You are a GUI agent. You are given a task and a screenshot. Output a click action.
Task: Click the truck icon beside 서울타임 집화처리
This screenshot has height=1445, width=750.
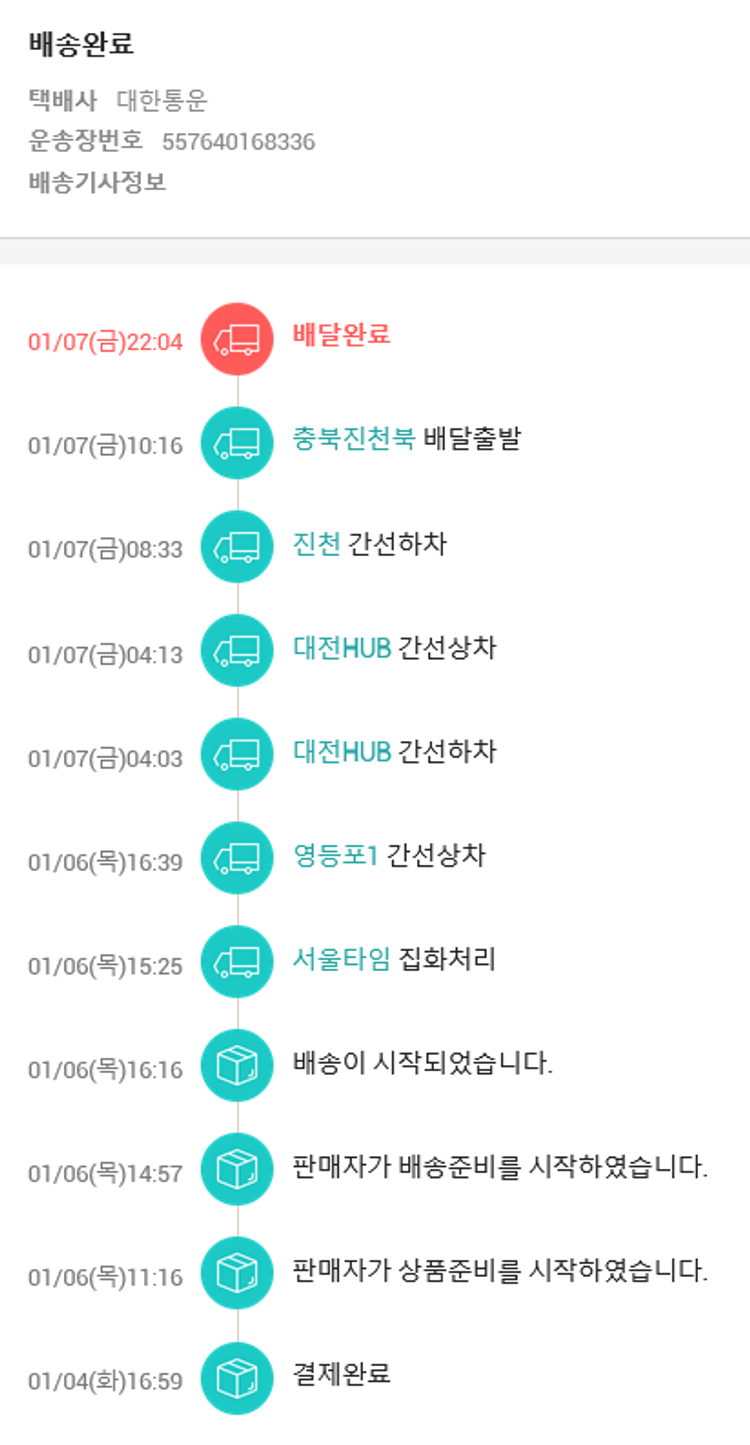click(x=237, y=962)
